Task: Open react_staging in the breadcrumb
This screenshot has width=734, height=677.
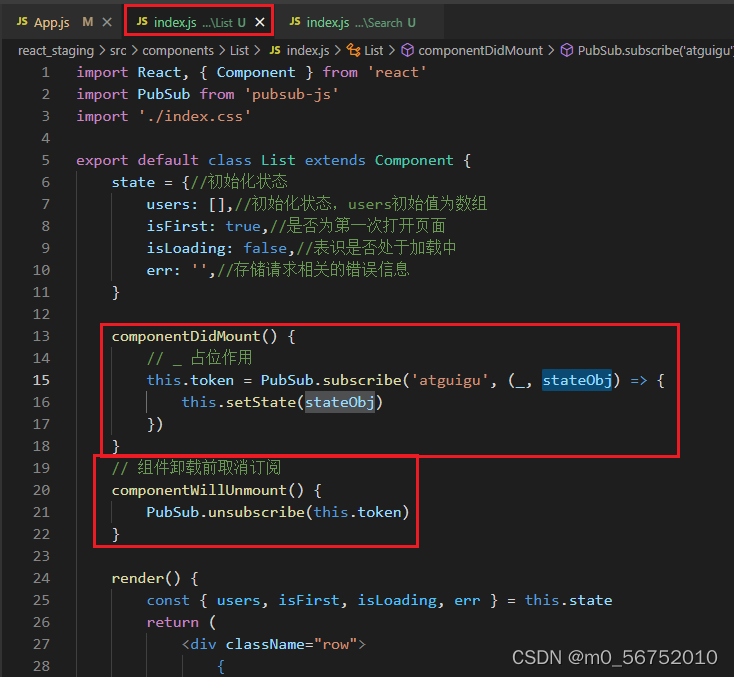Action: (x=56, y=51)
